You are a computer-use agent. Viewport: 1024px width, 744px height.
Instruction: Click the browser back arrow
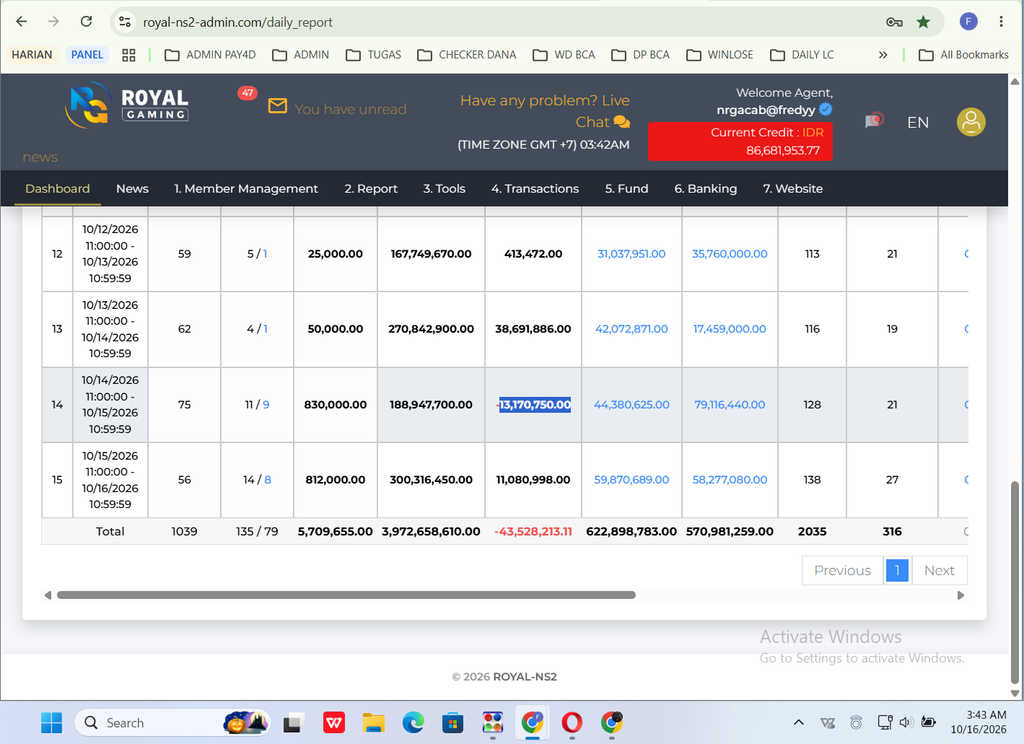[x=22, y=22]
